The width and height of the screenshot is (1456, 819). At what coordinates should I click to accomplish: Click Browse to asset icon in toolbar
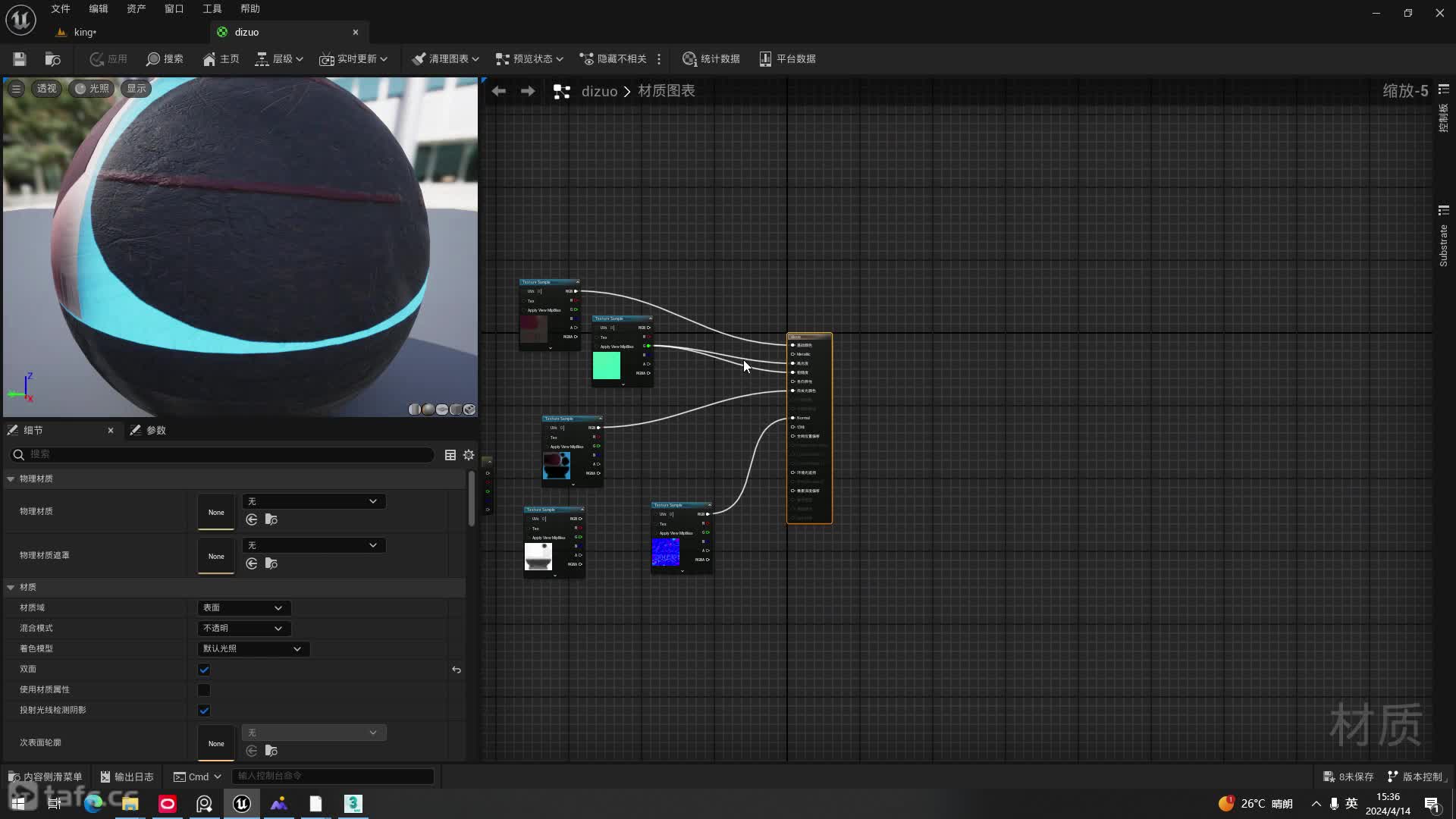tap(52, 58)
